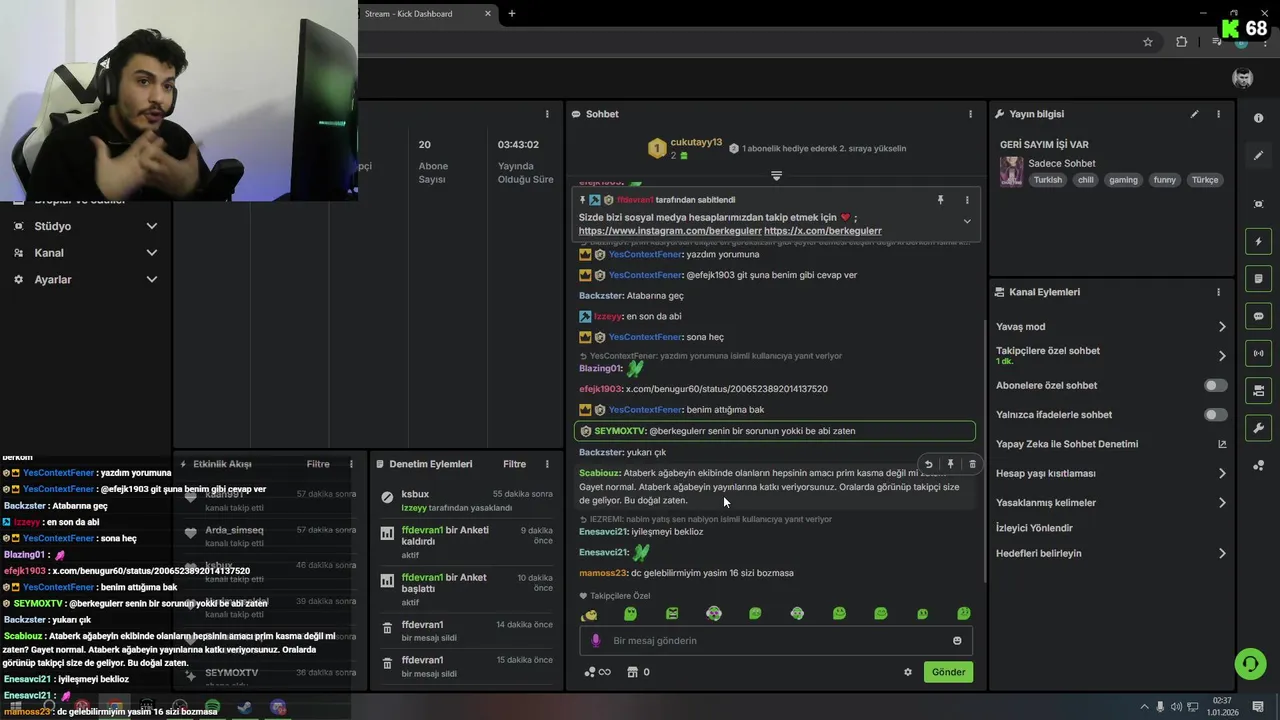Open the instagram.com/berkegulerr link
The image size is (1280, 720).
coord(668,231)
